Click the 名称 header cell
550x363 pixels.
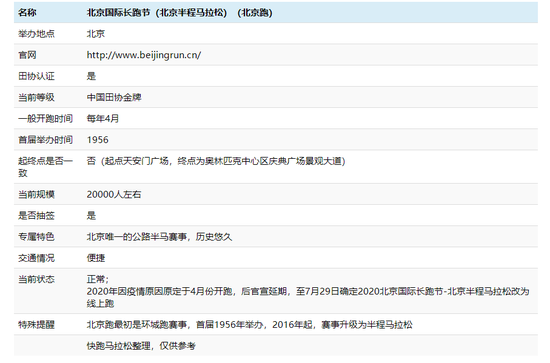click(x=27, y=13)
